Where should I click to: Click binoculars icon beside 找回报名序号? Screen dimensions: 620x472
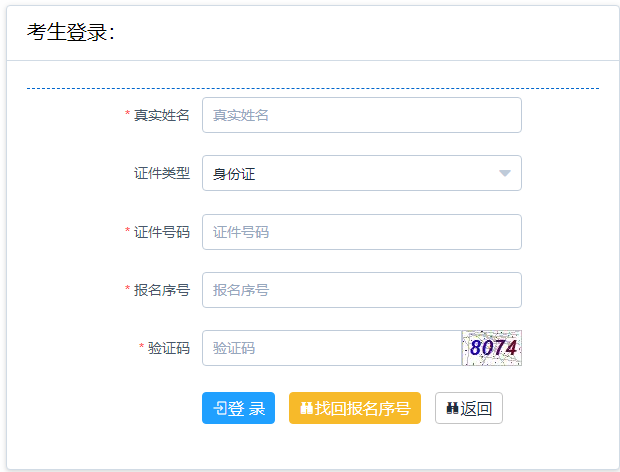[306, 408]
